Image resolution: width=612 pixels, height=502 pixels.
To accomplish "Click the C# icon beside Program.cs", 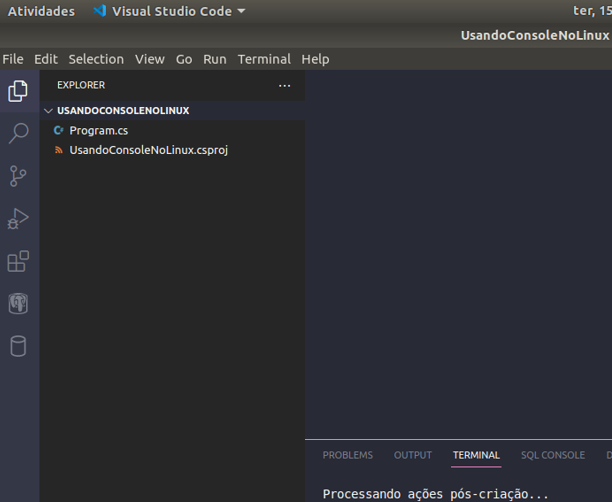I will pos(59,130).
